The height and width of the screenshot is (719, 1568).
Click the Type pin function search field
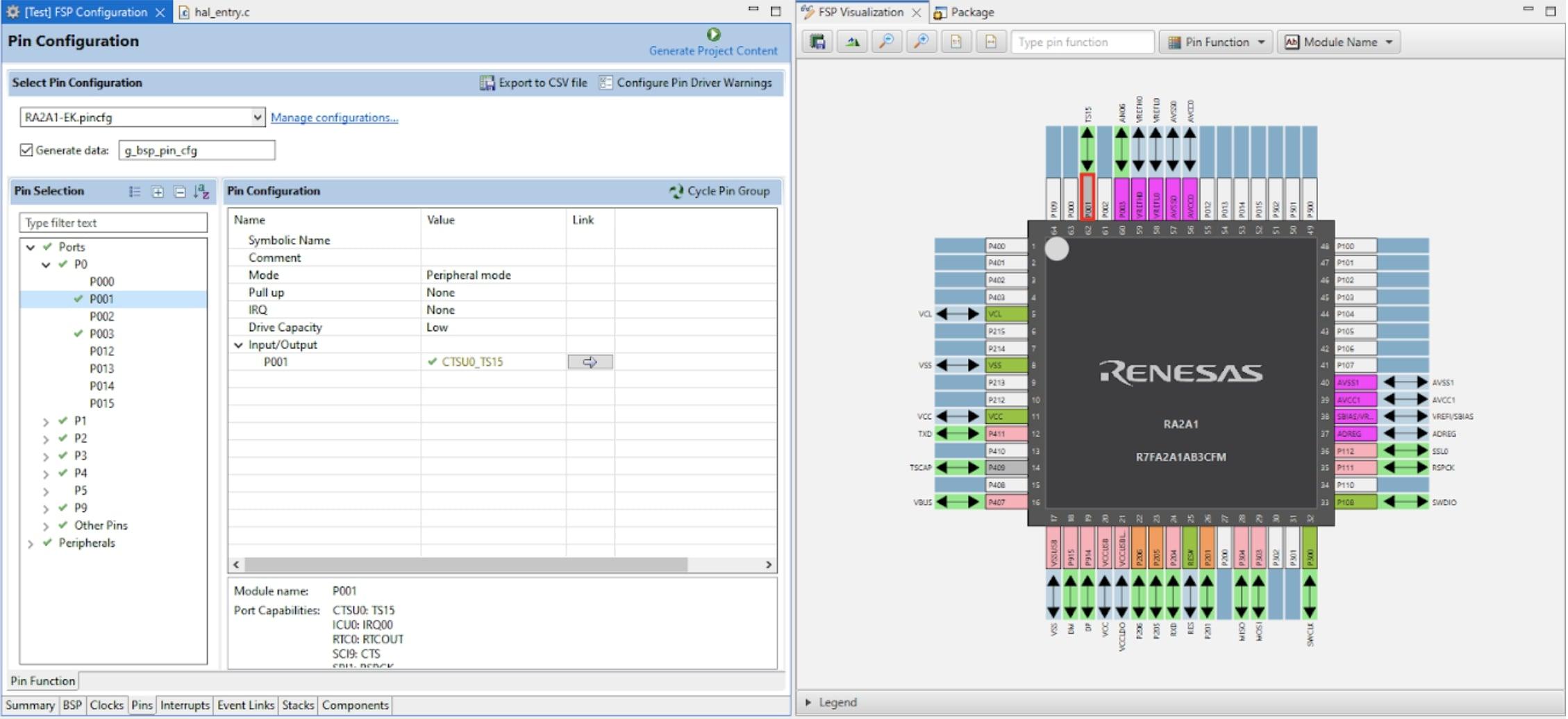1083,42
